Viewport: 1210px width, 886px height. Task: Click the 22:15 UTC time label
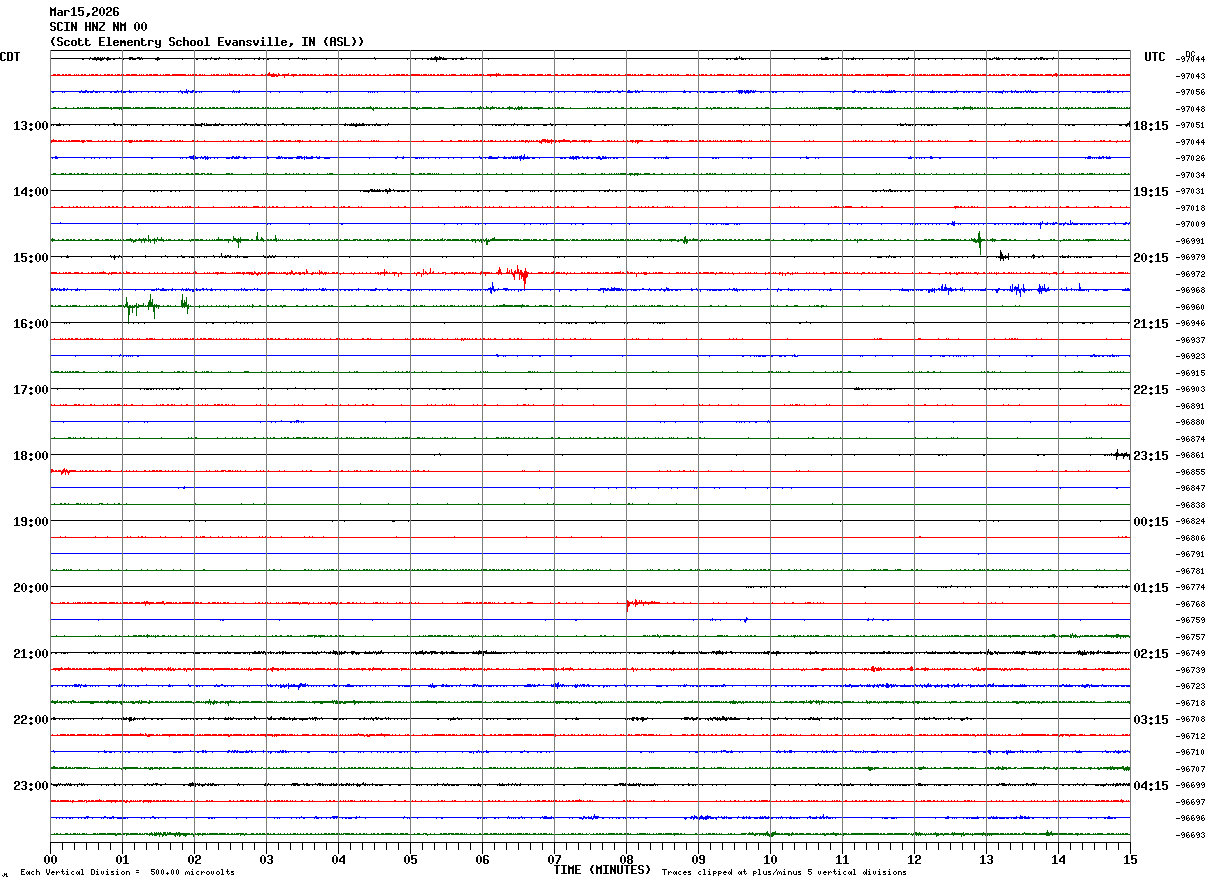[1151, 390]
